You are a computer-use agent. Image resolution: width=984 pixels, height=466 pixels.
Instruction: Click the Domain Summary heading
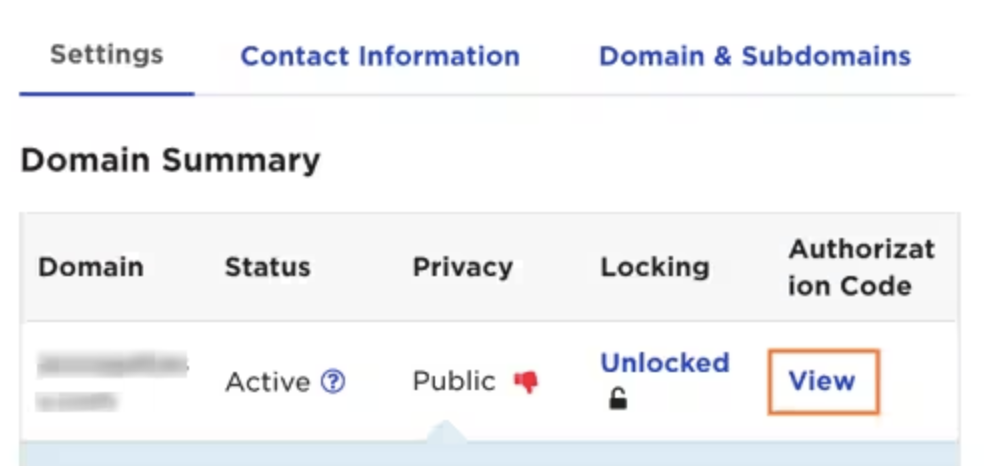point(171,161)
